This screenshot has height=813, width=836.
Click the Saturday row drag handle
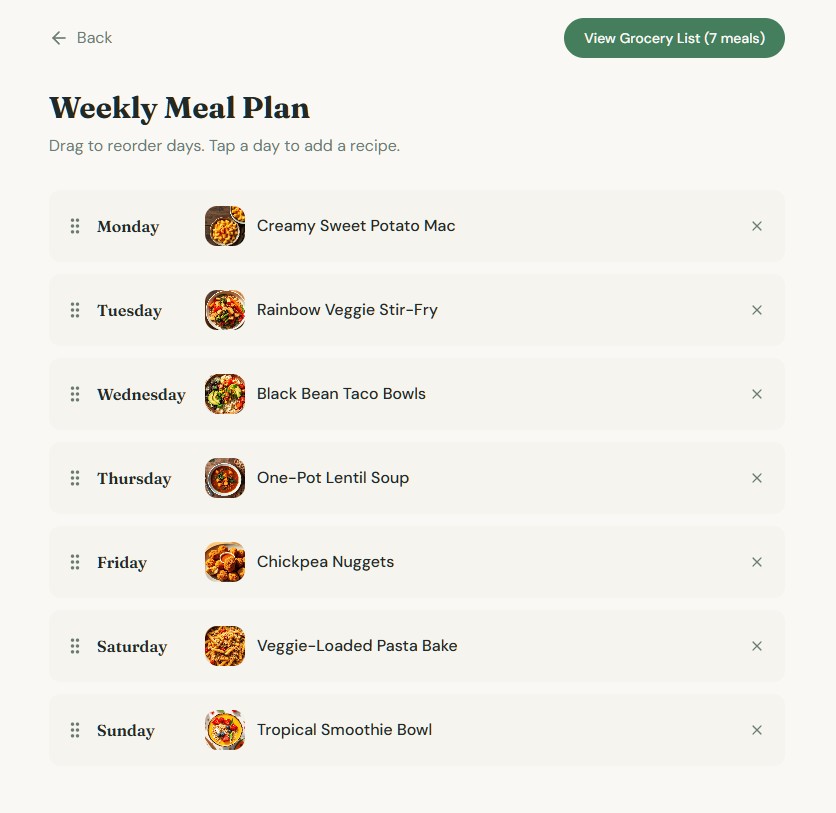tap(75, 646)
